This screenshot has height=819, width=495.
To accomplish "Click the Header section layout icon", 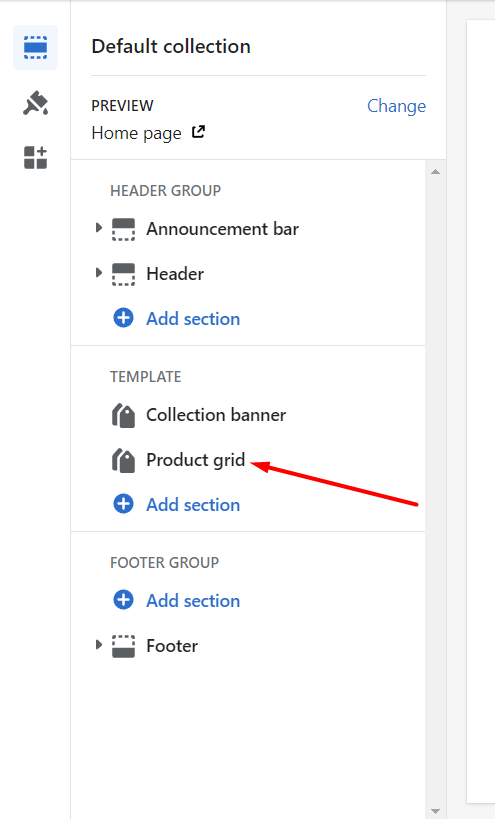I will [x=123, y=274].
